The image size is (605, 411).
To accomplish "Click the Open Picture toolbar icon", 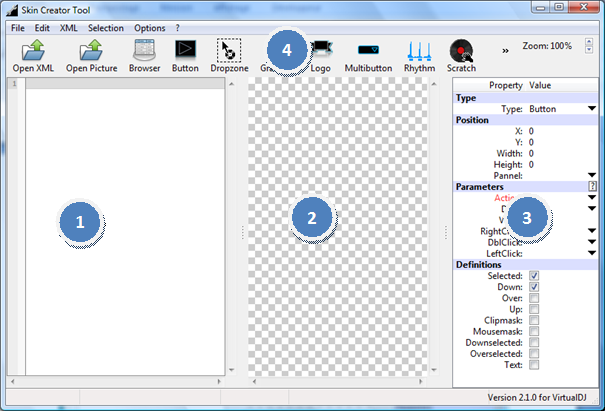I will click(91, 56).
